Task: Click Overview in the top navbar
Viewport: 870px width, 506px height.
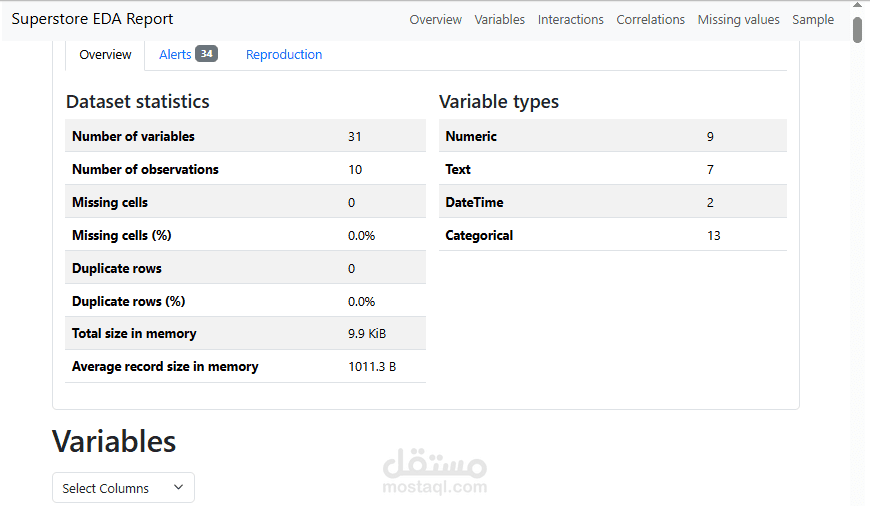Action: click(435, 19)
